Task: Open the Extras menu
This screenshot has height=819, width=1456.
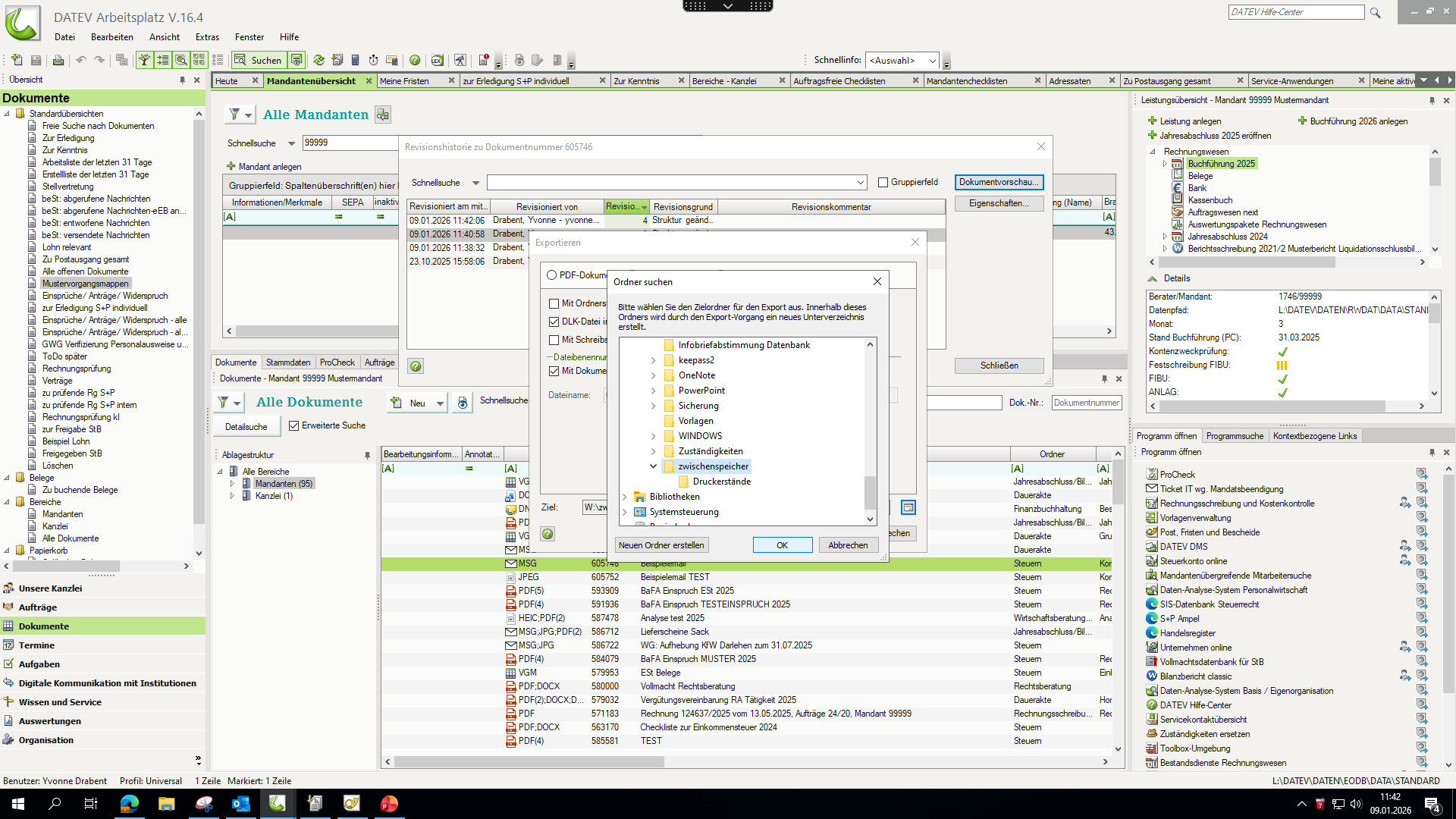Action: 206,37
